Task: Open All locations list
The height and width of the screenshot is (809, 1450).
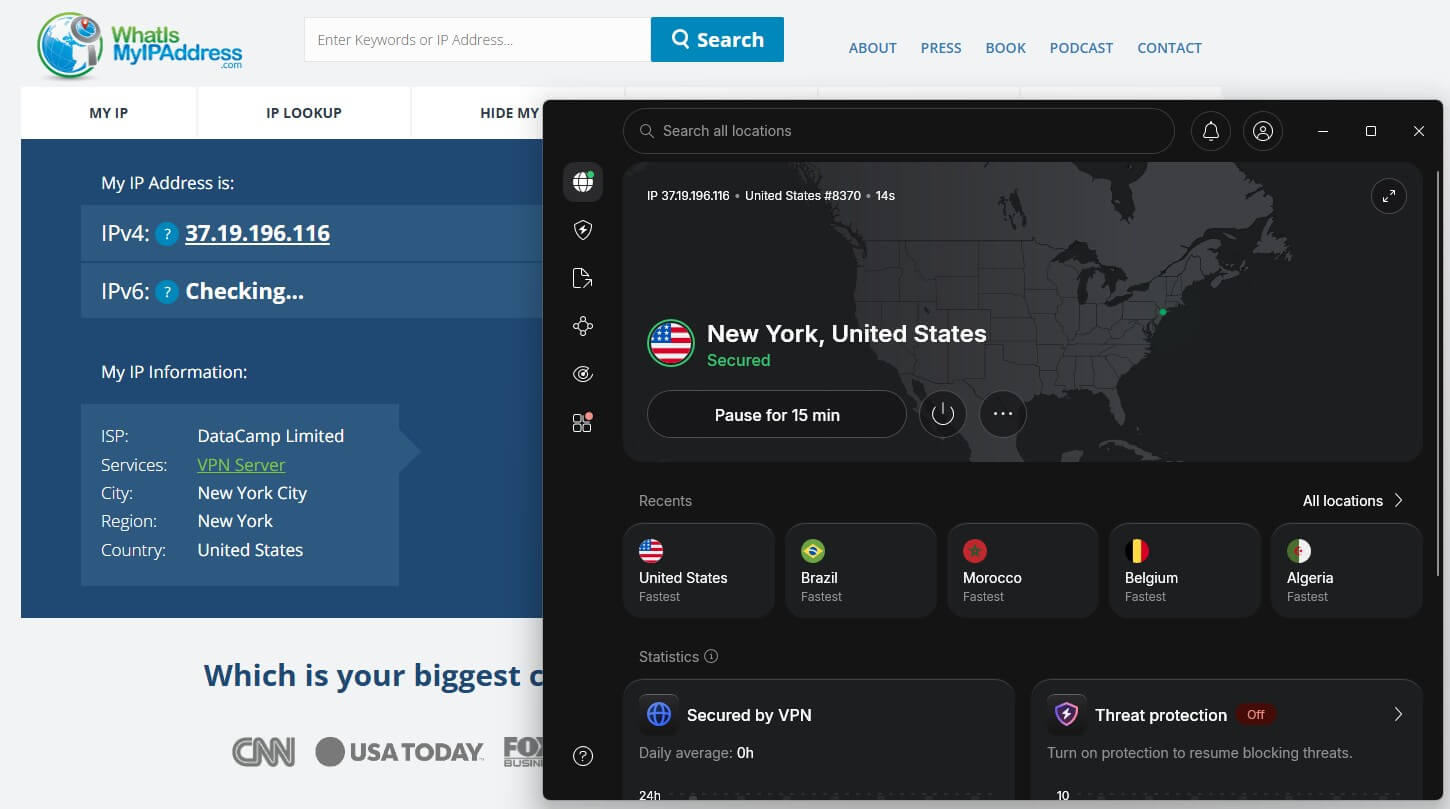Action: click(1353, 500)
